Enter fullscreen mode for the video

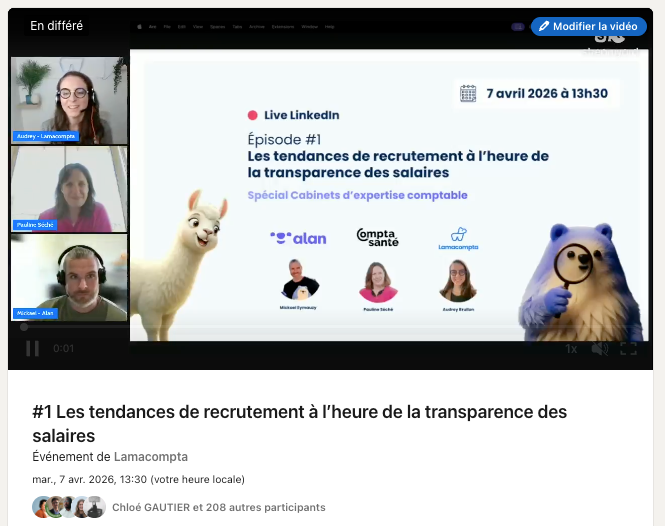pos(628,349)
